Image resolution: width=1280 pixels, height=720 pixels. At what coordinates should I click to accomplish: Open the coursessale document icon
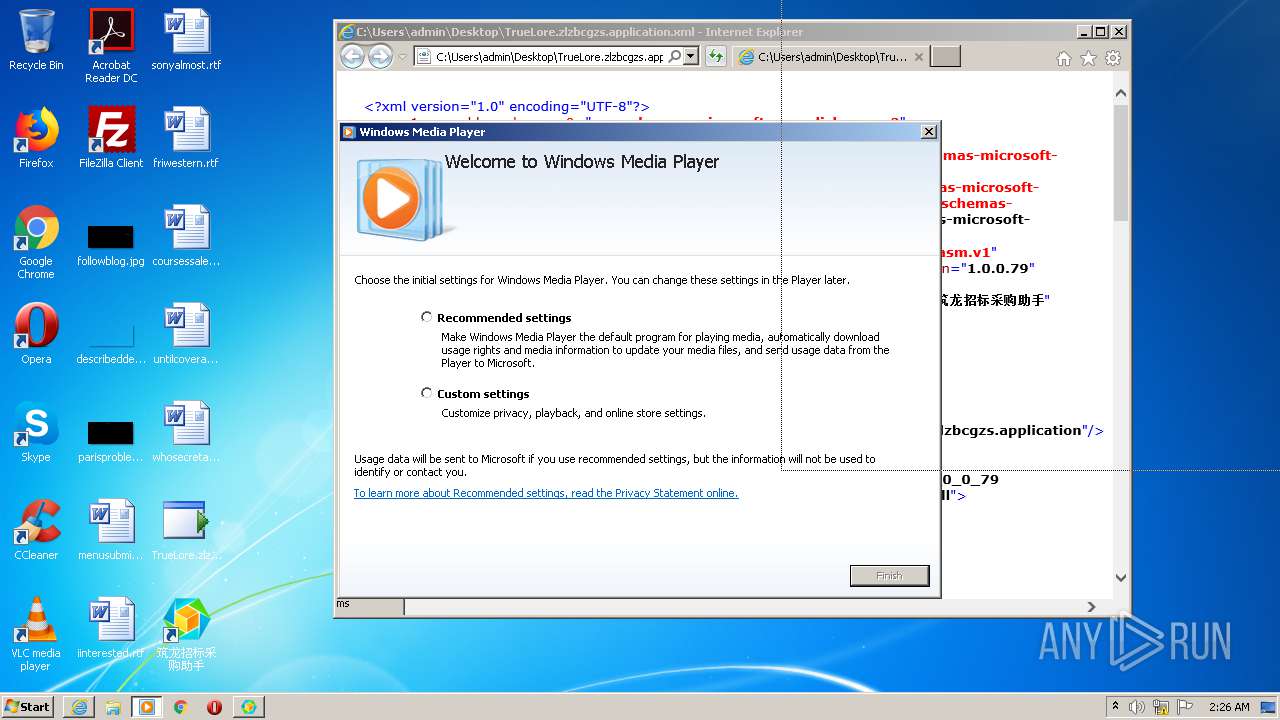[186, 236]
